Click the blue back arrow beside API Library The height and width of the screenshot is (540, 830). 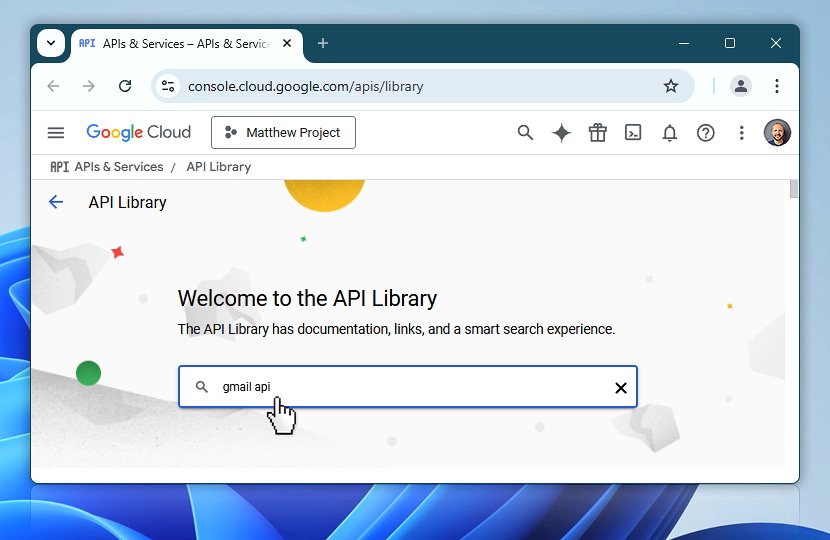(56, 202)
